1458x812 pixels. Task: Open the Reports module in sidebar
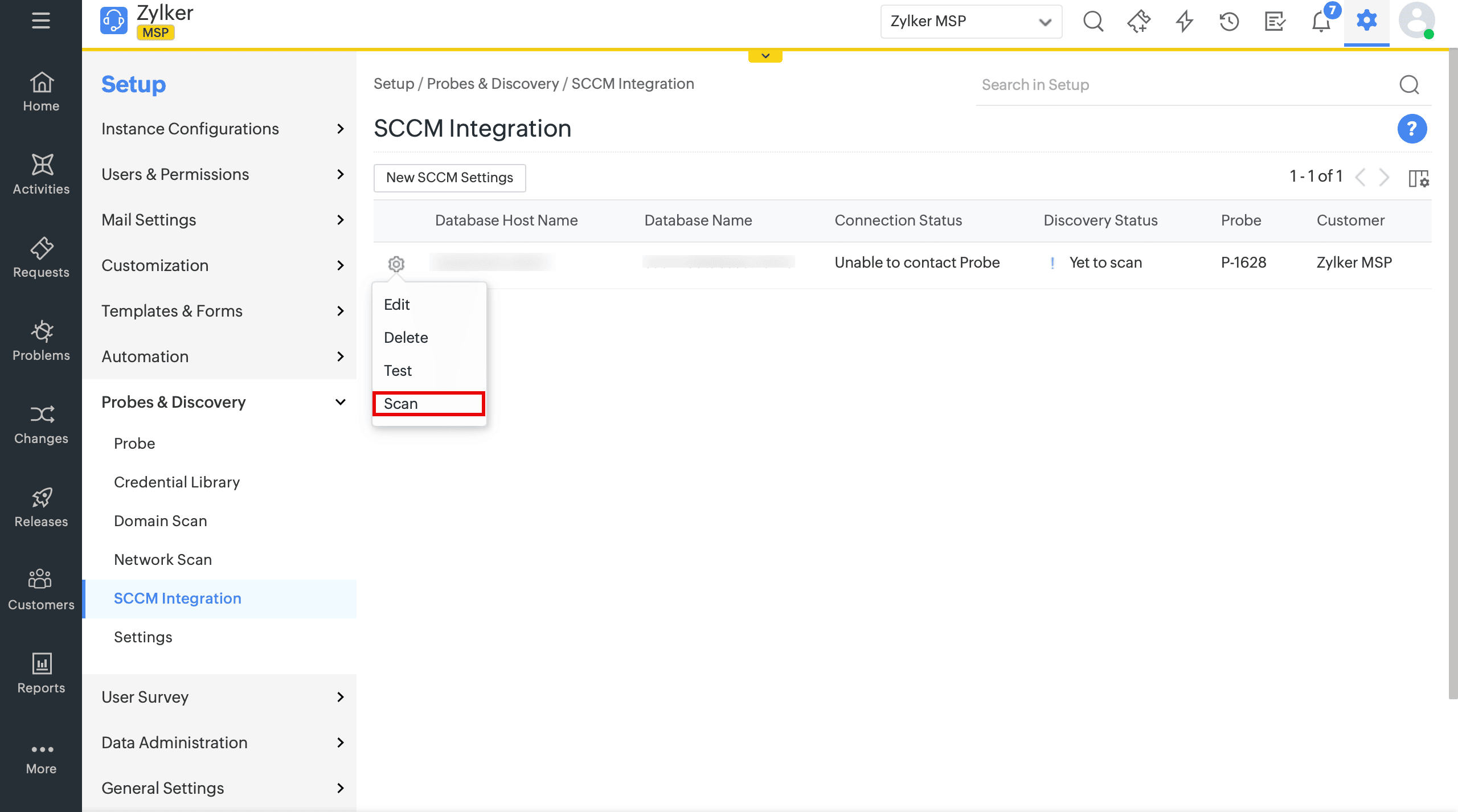tap(41, 673)
